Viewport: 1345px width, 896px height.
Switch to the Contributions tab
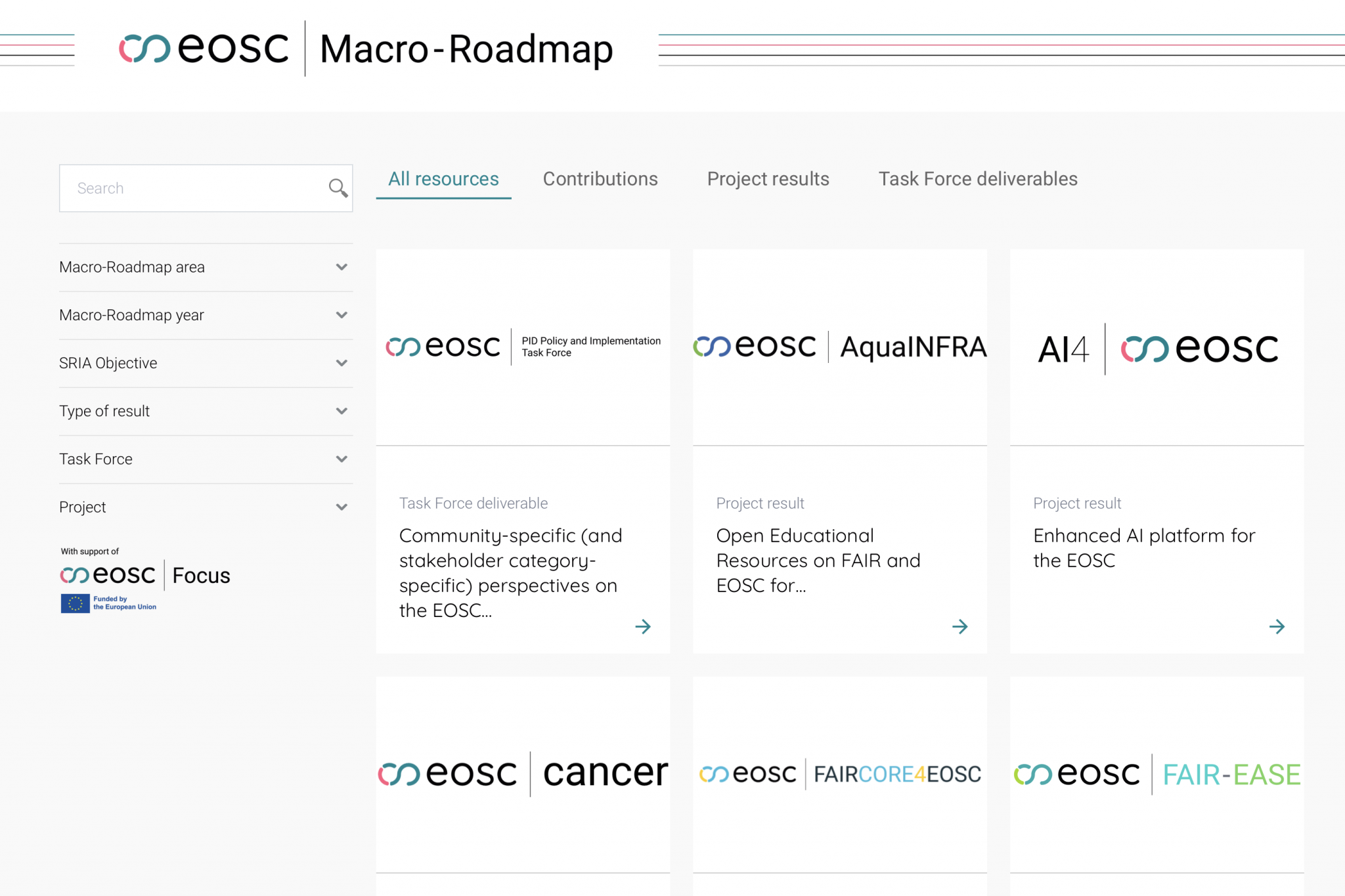[600, 179]
